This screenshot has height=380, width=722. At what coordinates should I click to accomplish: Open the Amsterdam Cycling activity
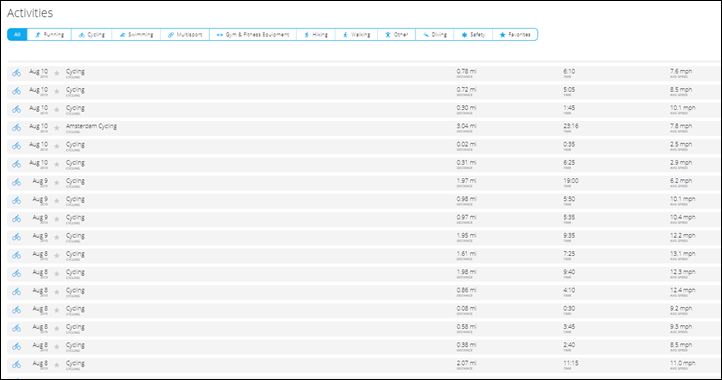click(91, 126)
